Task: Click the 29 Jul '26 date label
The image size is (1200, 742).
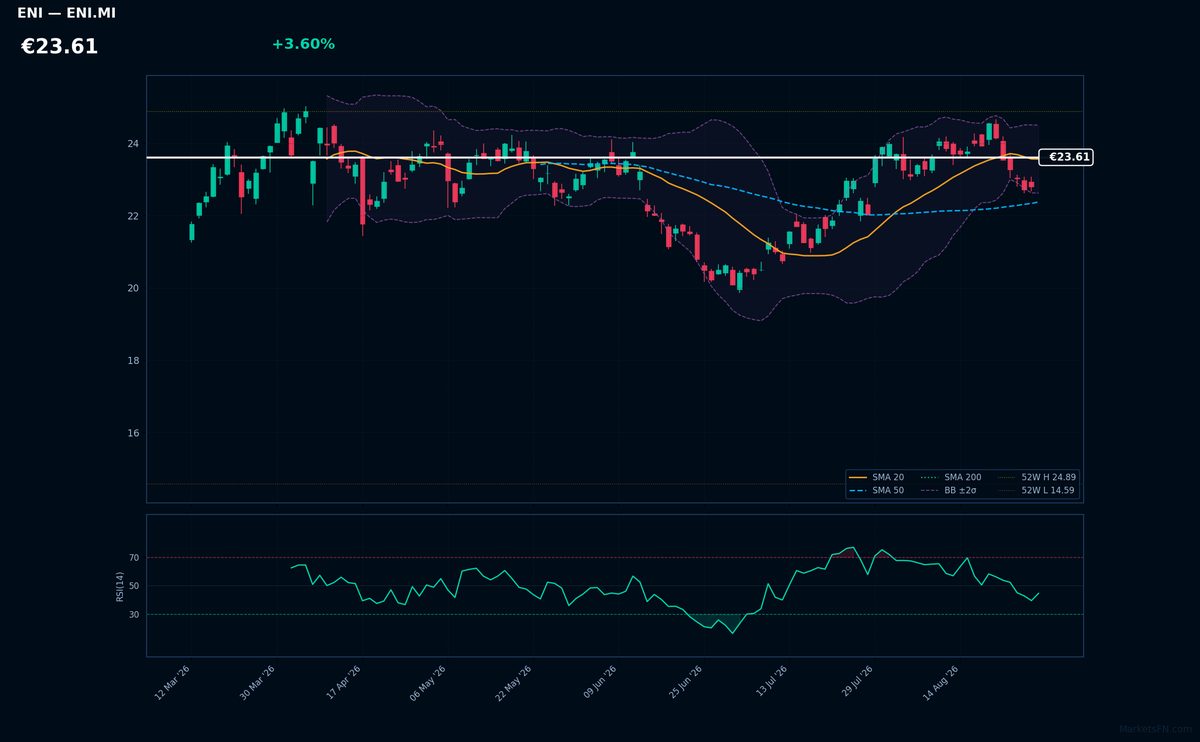Action: coord(855,682)
